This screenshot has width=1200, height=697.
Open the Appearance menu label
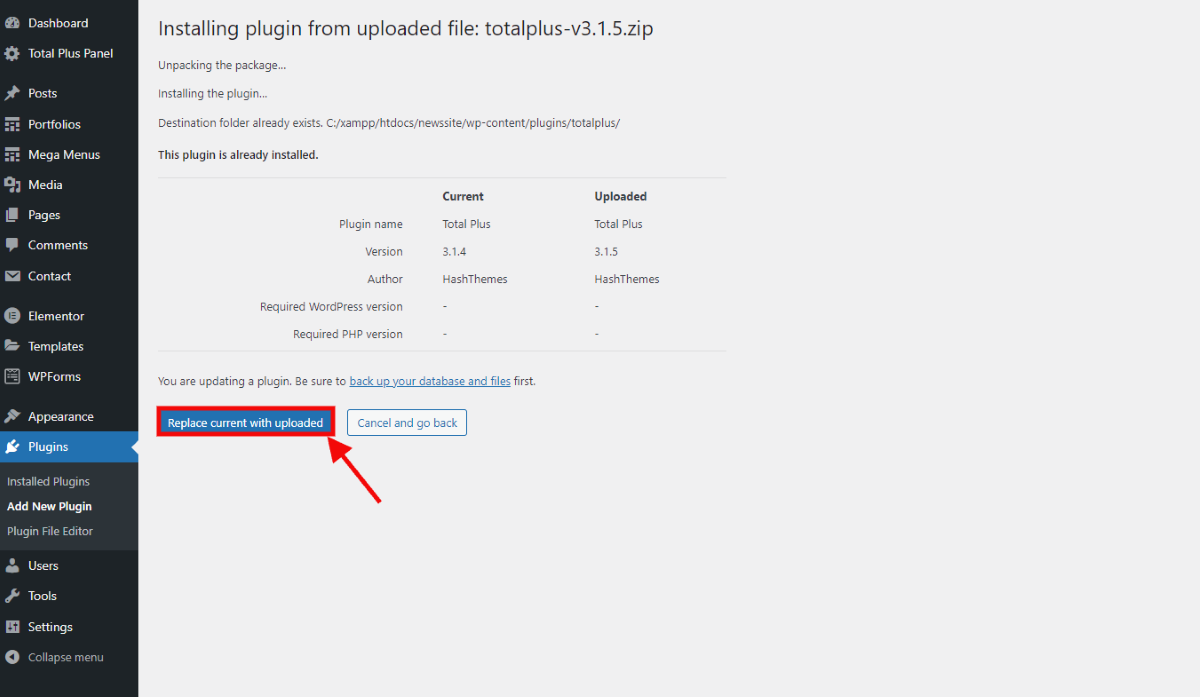[61, 416]
